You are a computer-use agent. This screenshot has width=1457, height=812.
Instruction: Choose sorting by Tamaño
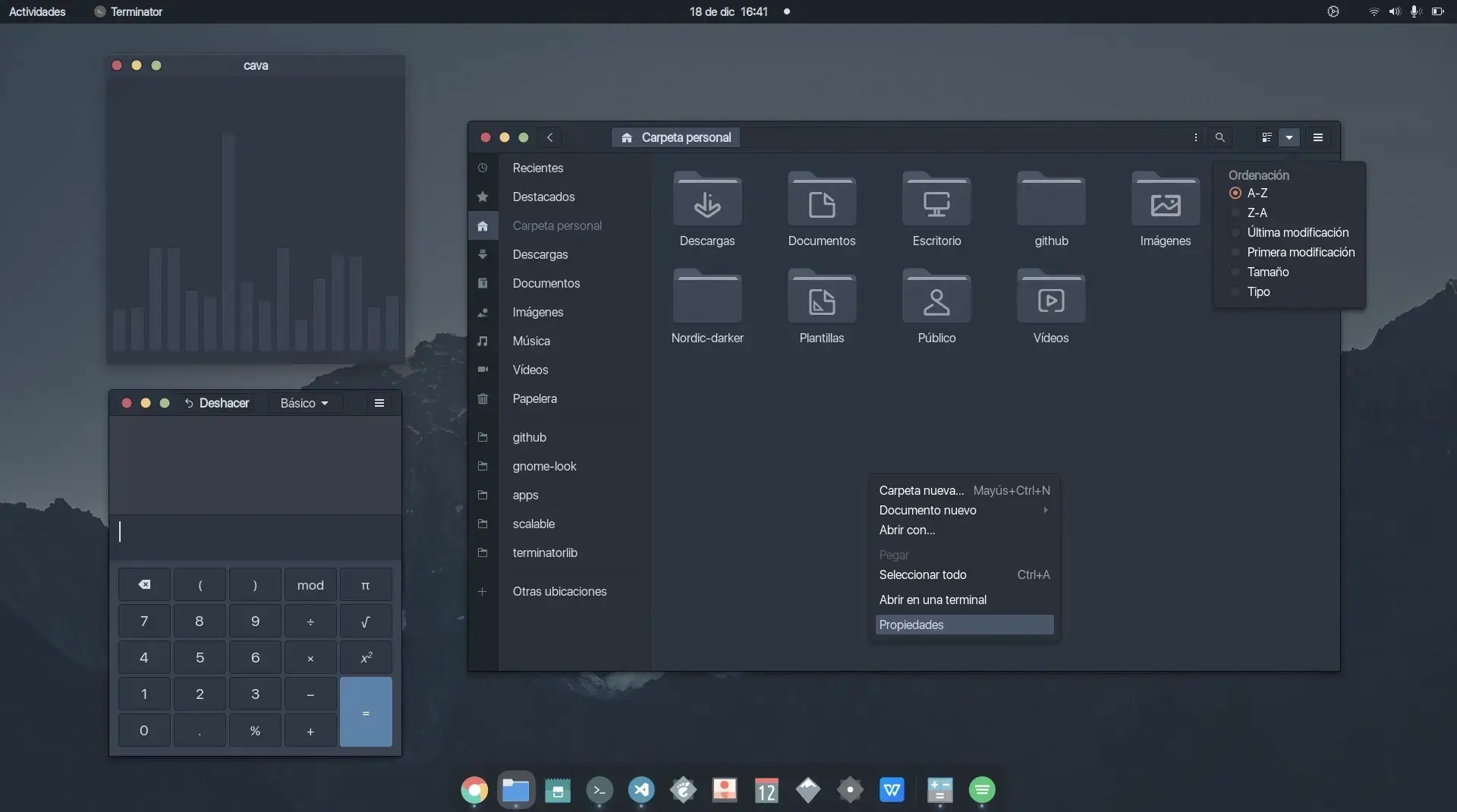pos(1268,272)
